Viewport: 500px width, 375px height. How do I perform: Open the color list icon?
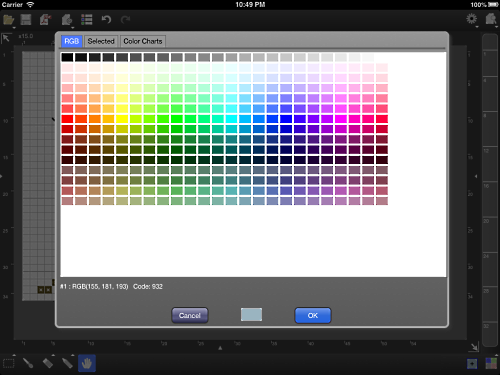click(x=87, y=20)
